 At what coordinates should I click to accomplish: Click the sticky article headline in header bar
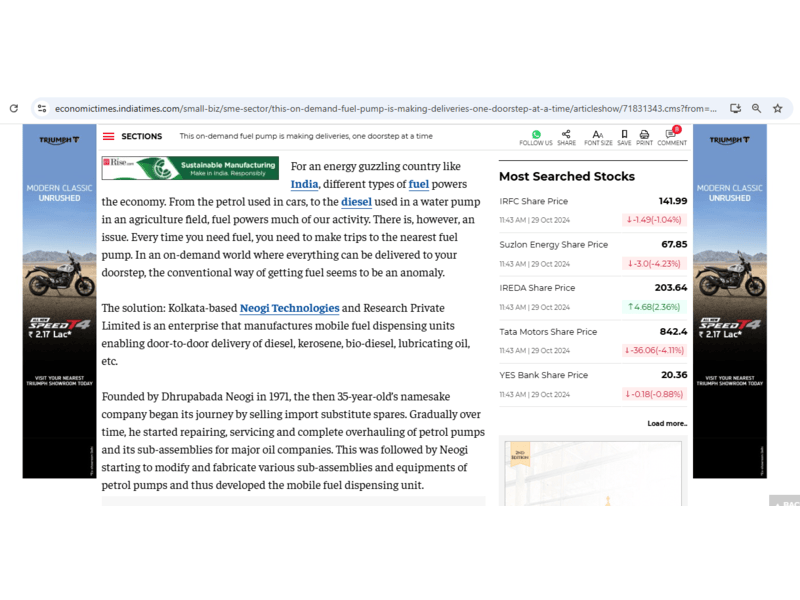[x=306, y=136]
